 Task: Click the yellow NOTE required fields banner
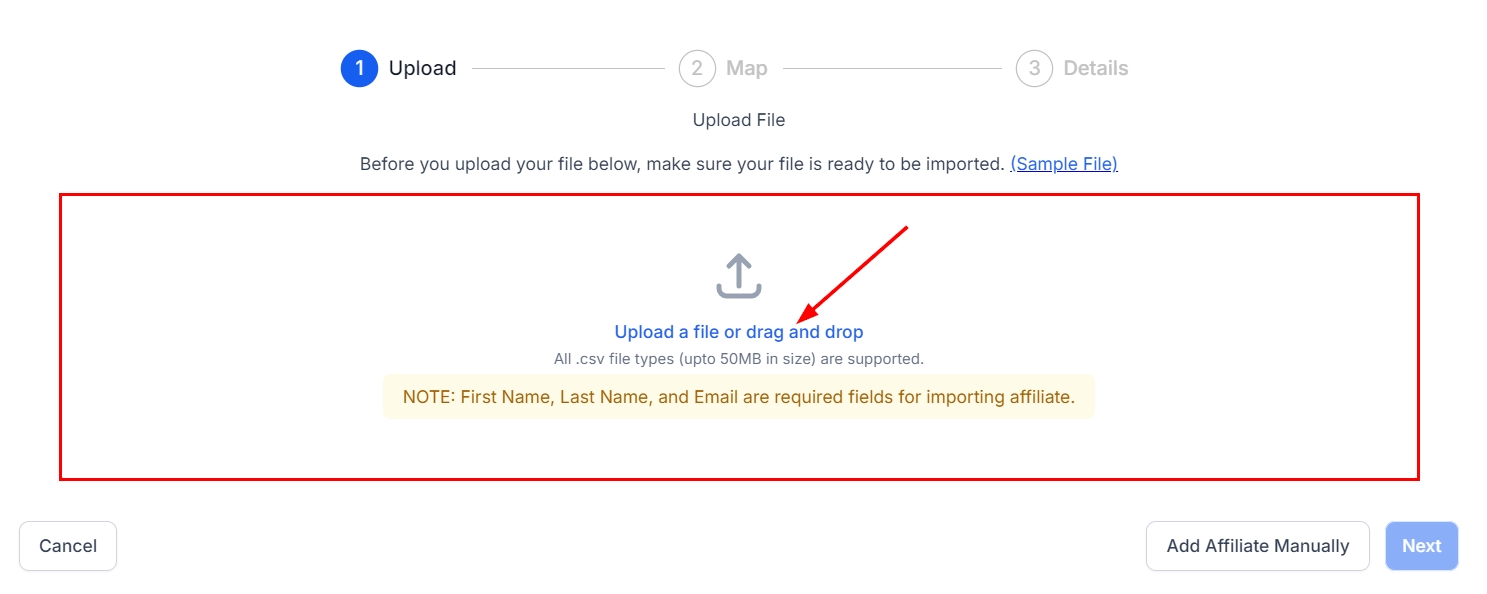click(738, 397)
